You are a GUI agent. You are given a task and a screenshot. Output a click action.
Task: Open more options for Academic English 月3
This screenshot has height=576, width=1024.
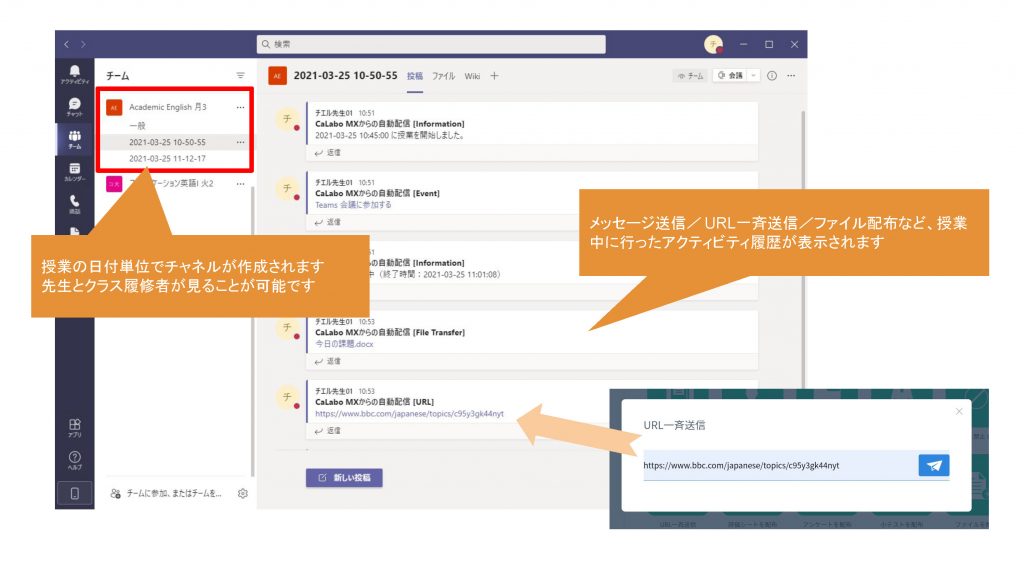pyautogui.click(x=240, y=107)
